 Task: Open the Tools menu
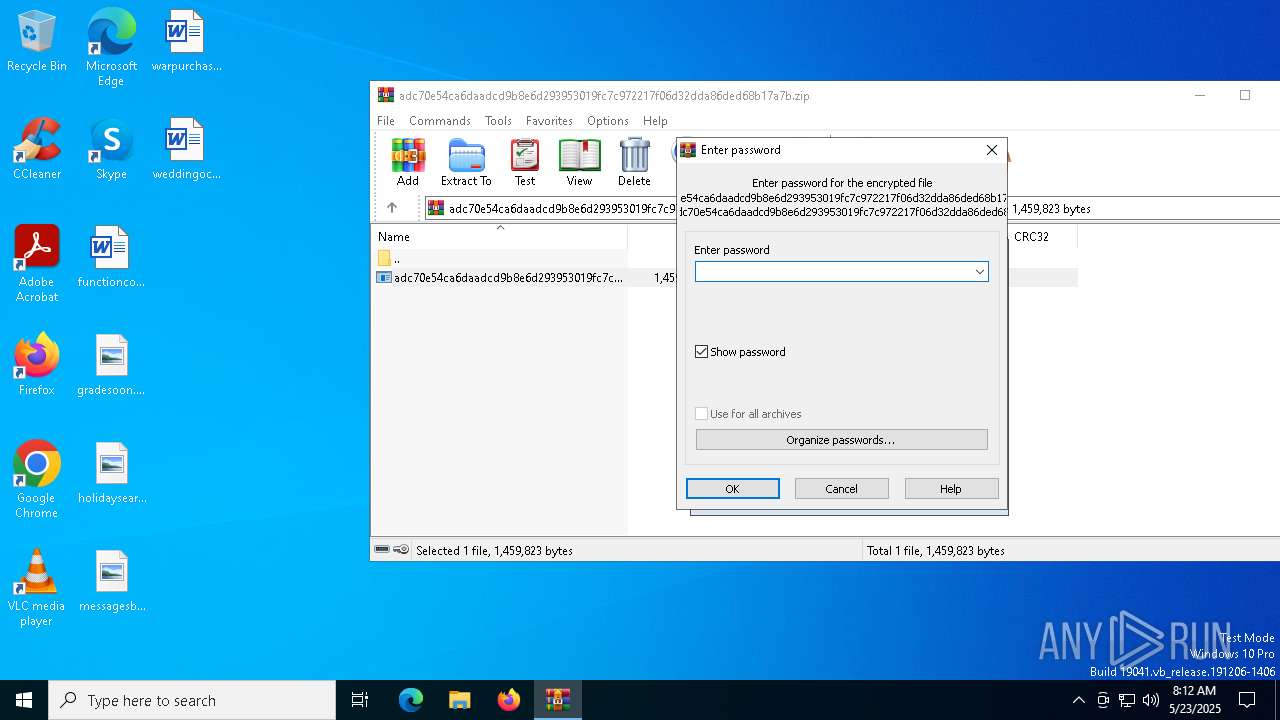click(x=498, y=120)
